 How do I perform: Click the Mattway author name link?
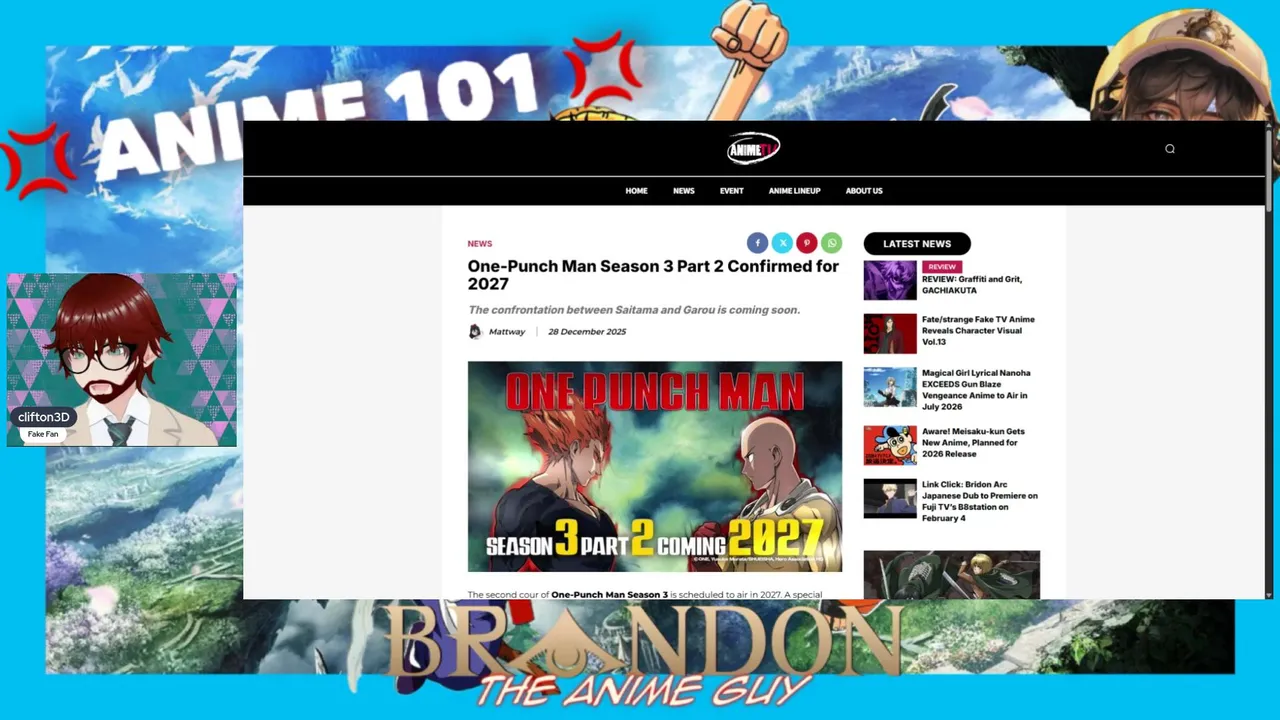coord(507,332)
